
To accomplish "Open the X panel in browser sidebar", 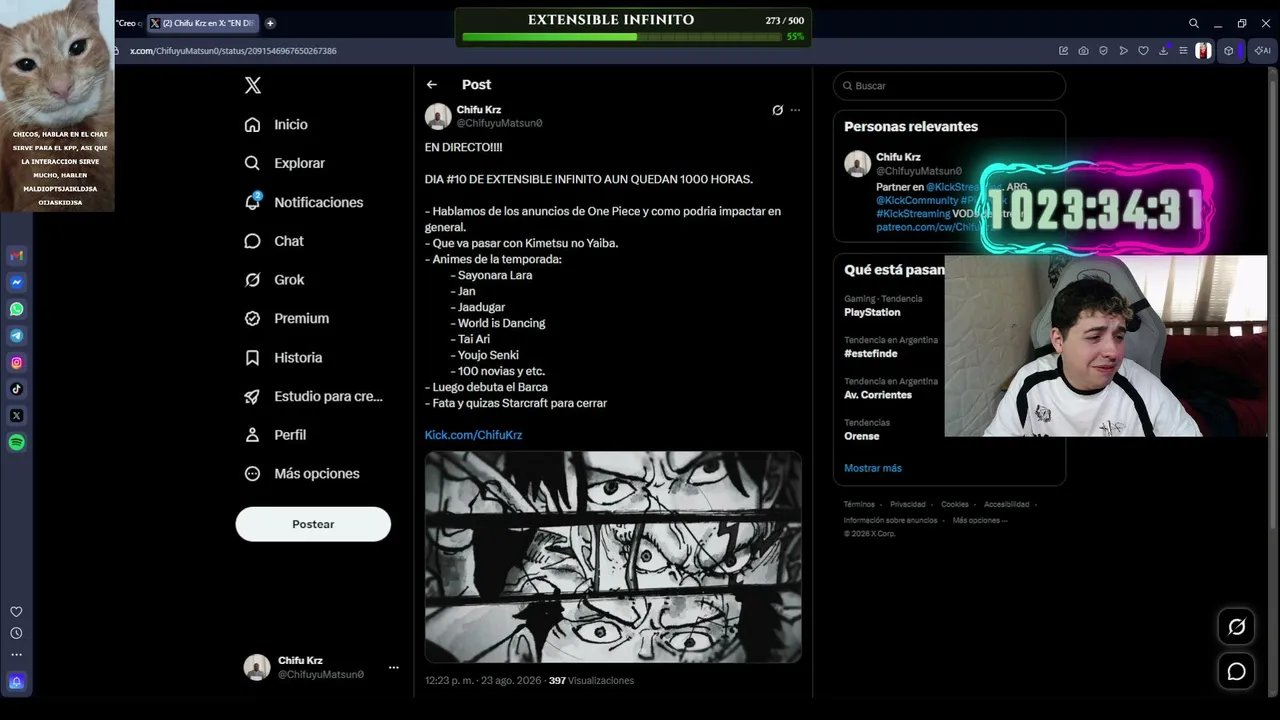I will pyautogui.click(x=17, y=416).
